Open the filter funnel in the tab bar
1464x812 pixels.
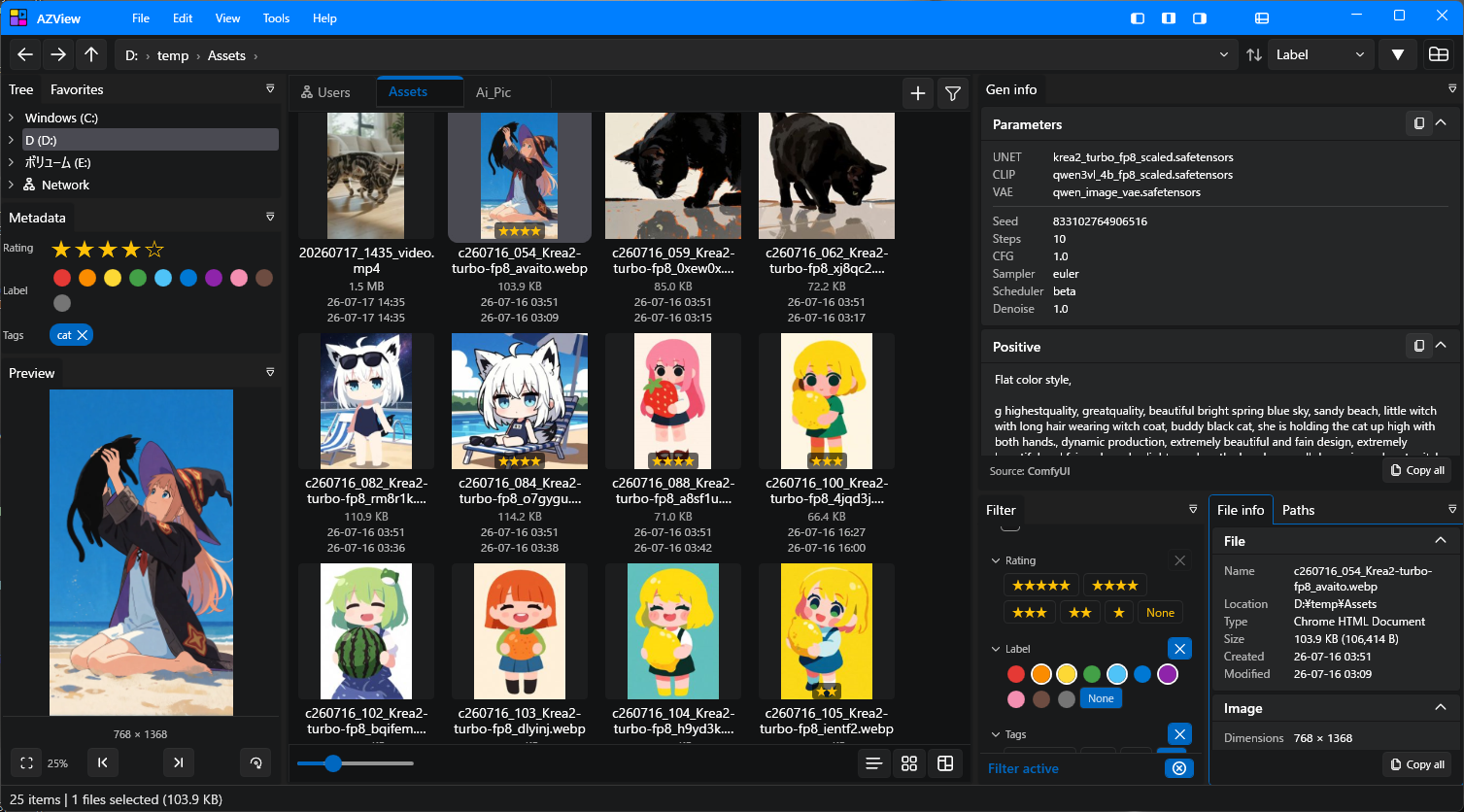[x=953, y=93]
